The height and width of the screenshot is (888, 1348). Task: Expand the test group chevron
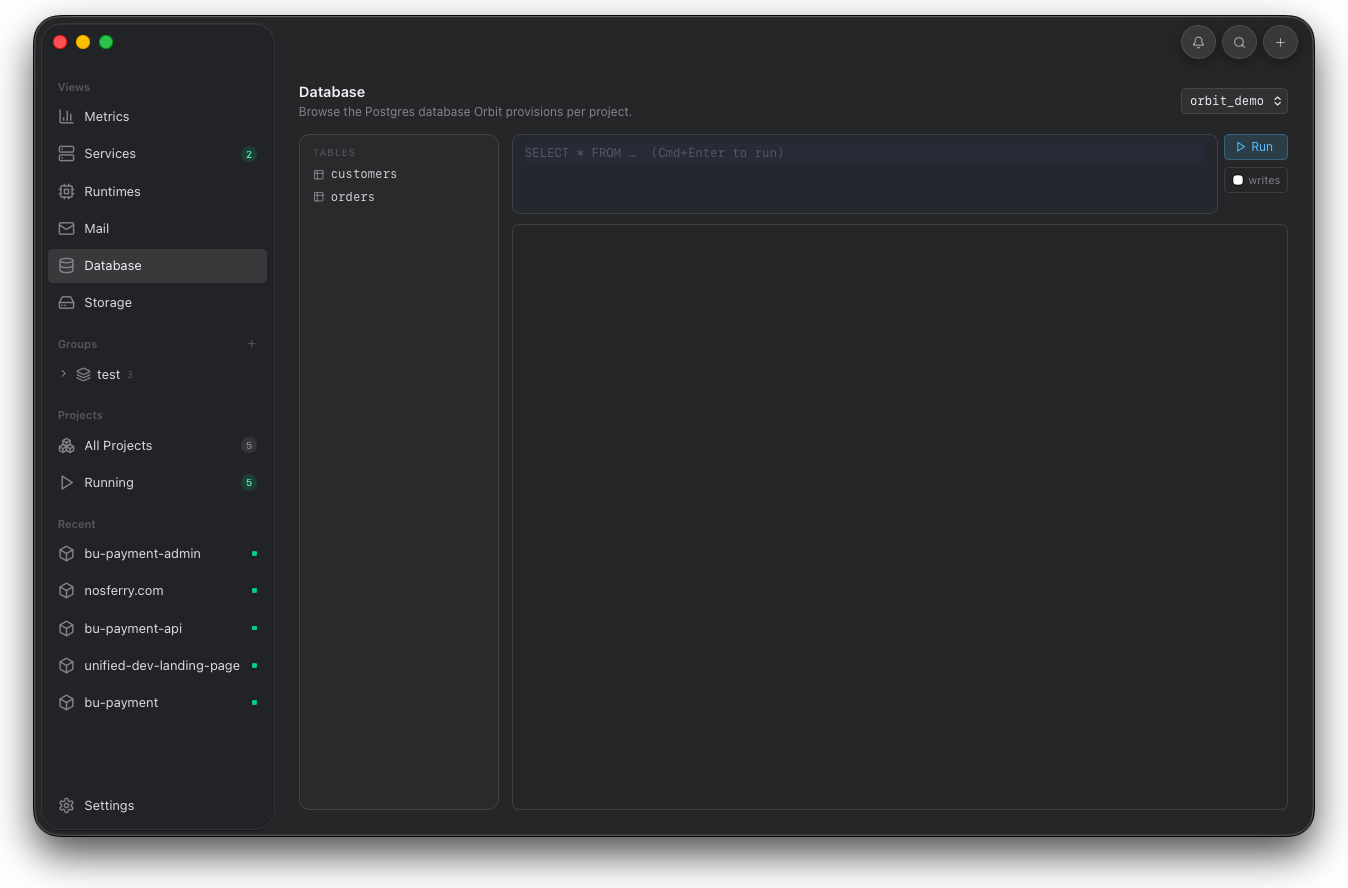(x=63, y=374)
